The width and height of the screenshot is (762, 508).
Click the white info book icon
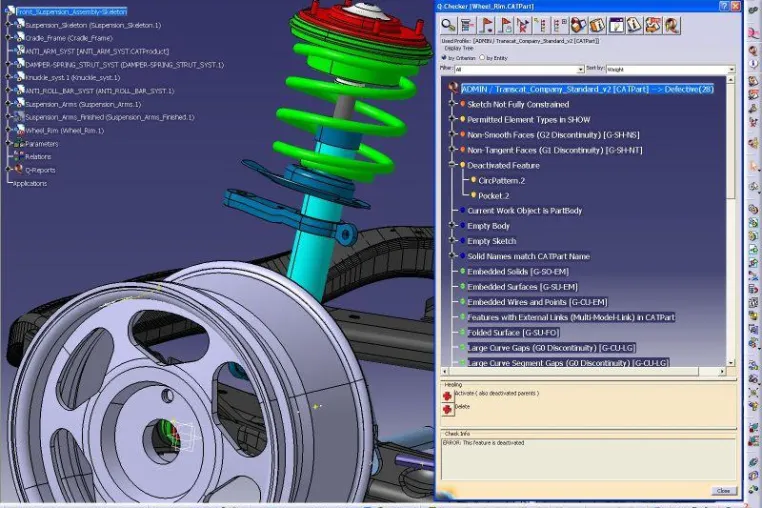click(634, 25)
